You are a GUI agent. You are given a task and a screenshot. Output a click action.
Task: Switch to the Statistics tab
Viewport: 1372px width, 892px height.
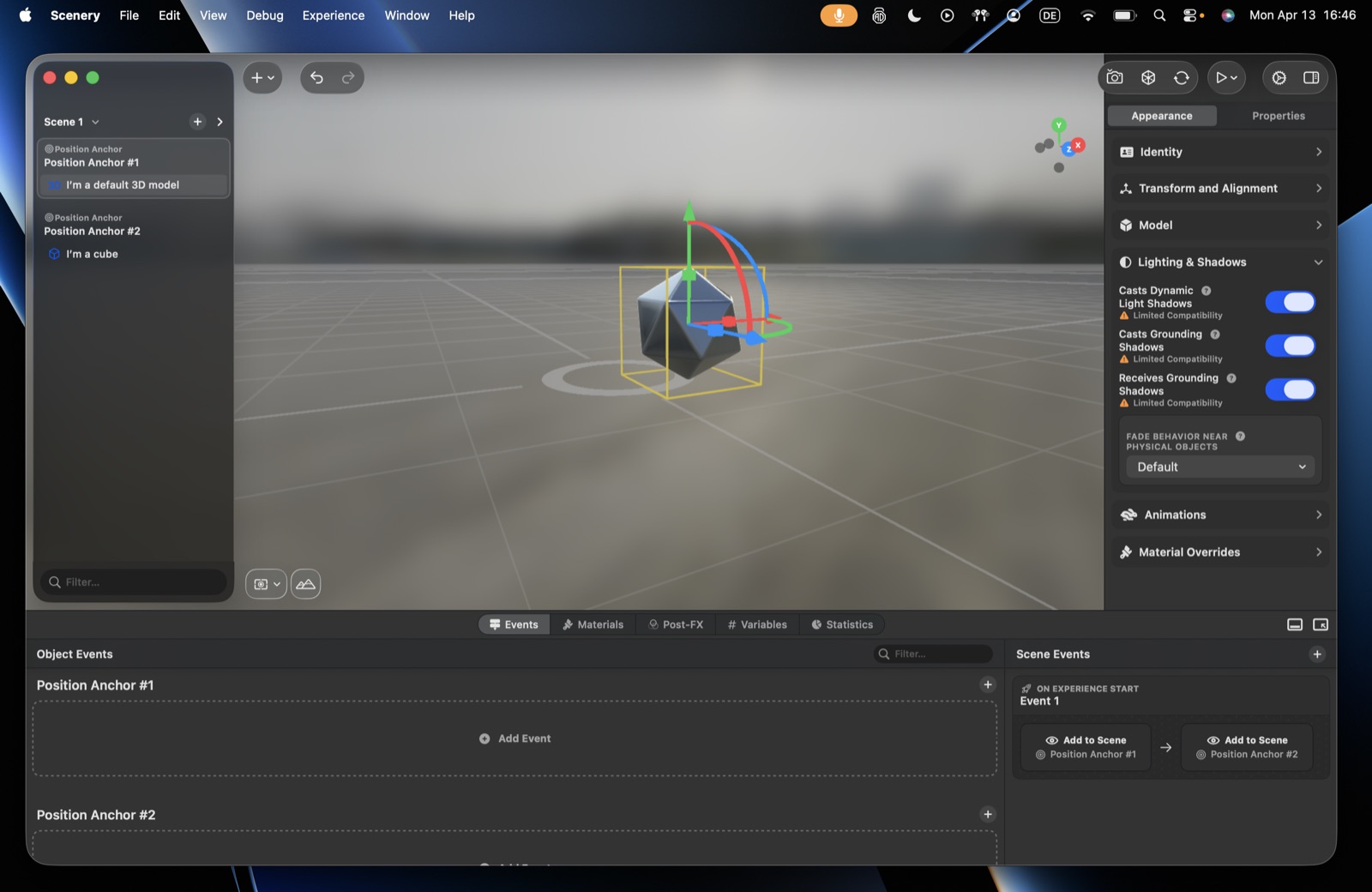click(842, 625)
